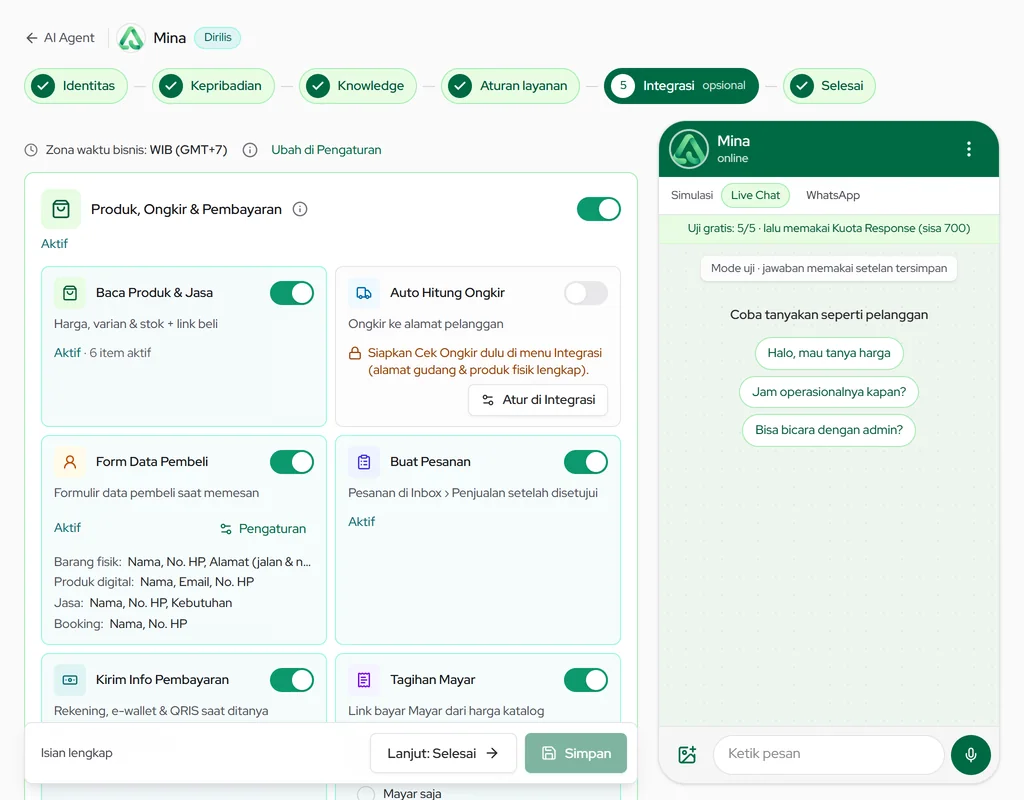Click the receipt icon of Tagihan Mayar
This screenshot has height=800, width=1024.
coord(364,680)
